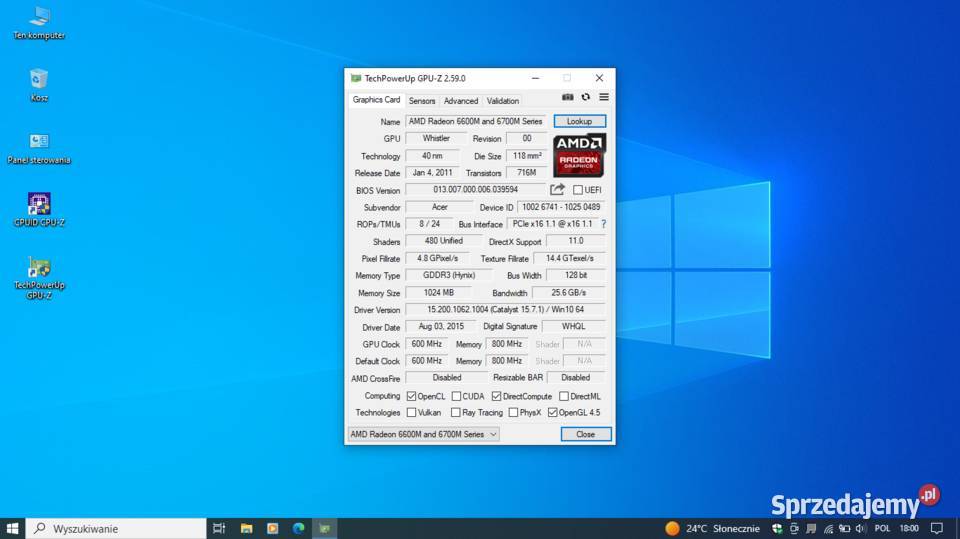This screenshot has height=539, width=960.
Task: Click the AMD Radeon logo image
Action: [579, 156]
